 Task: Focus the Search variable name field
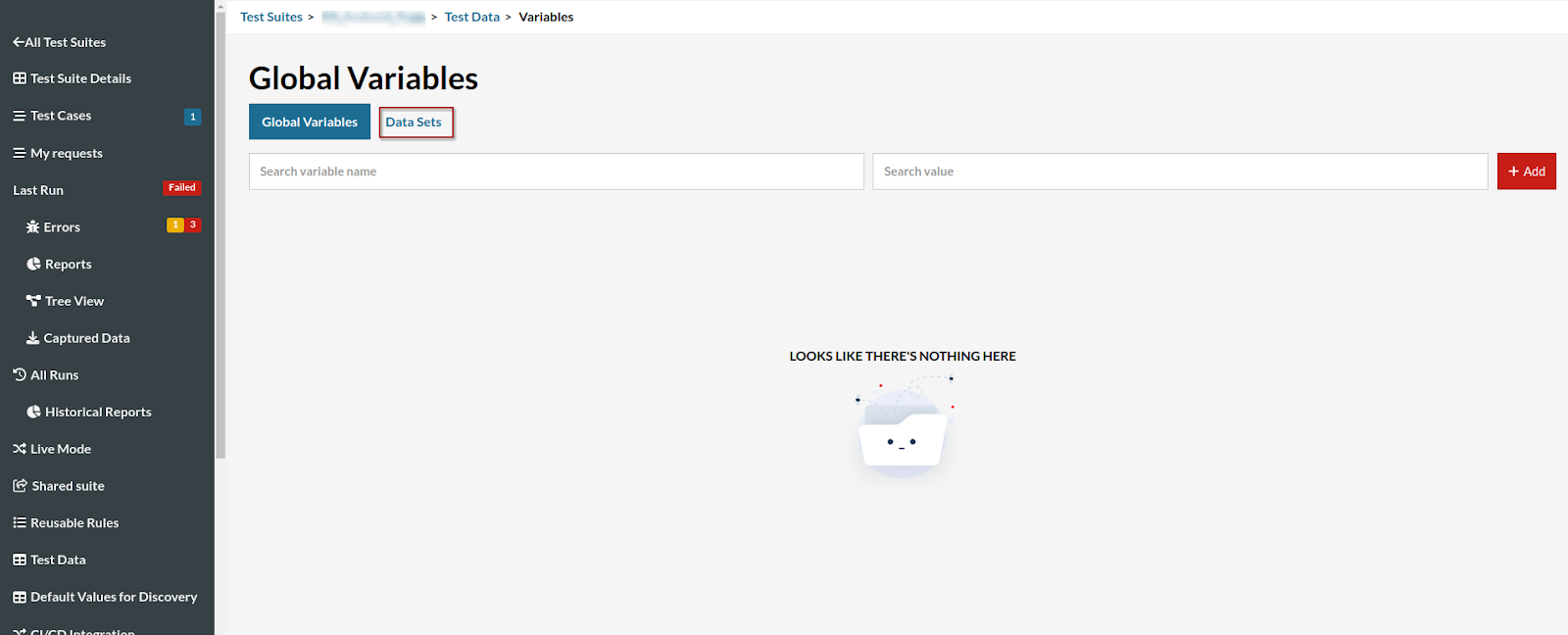(556, 171)
